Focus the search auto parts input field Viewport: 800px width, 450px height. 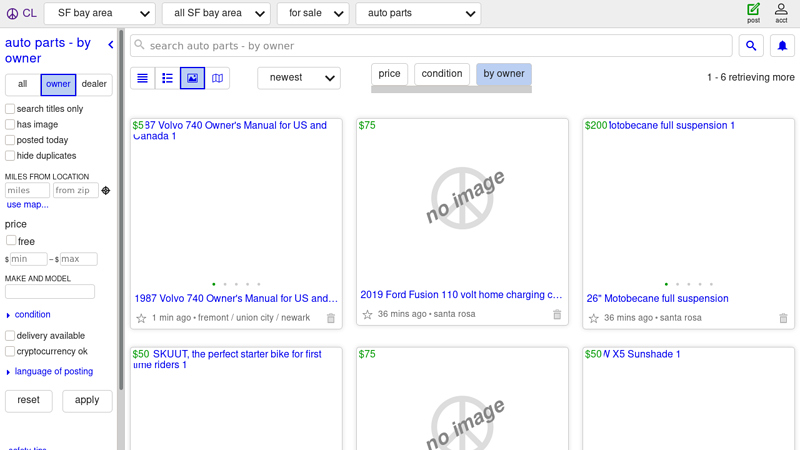[x=432, y=46]
